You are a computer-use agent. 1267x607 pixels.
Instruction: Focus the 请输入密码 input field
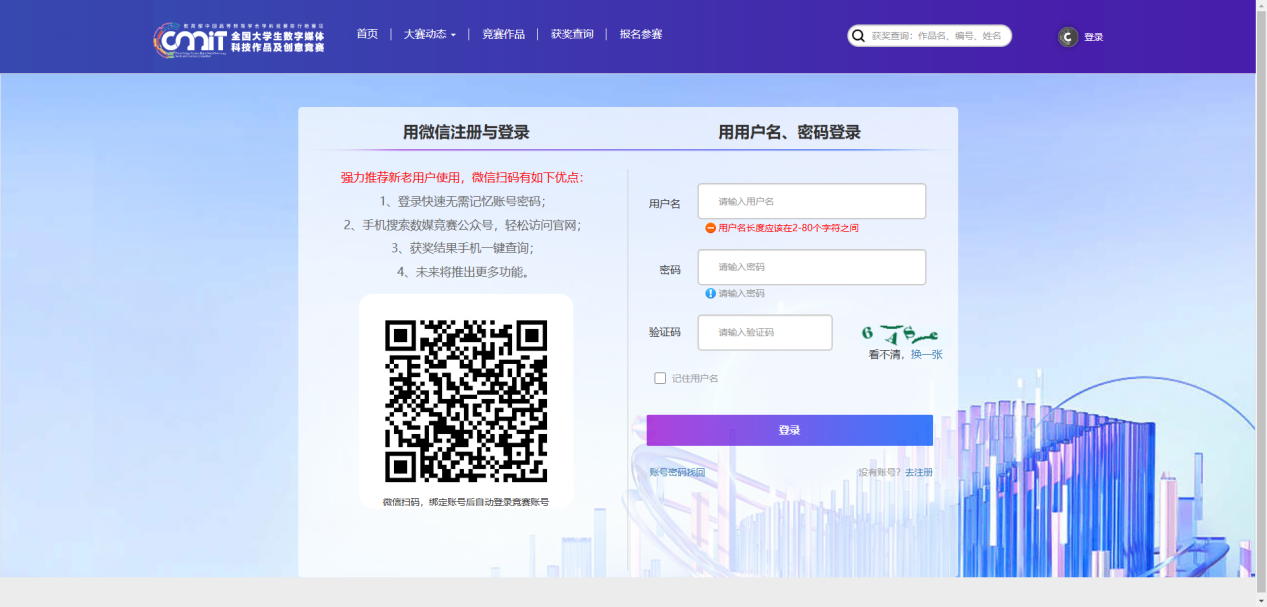click(x=812, y=267)
